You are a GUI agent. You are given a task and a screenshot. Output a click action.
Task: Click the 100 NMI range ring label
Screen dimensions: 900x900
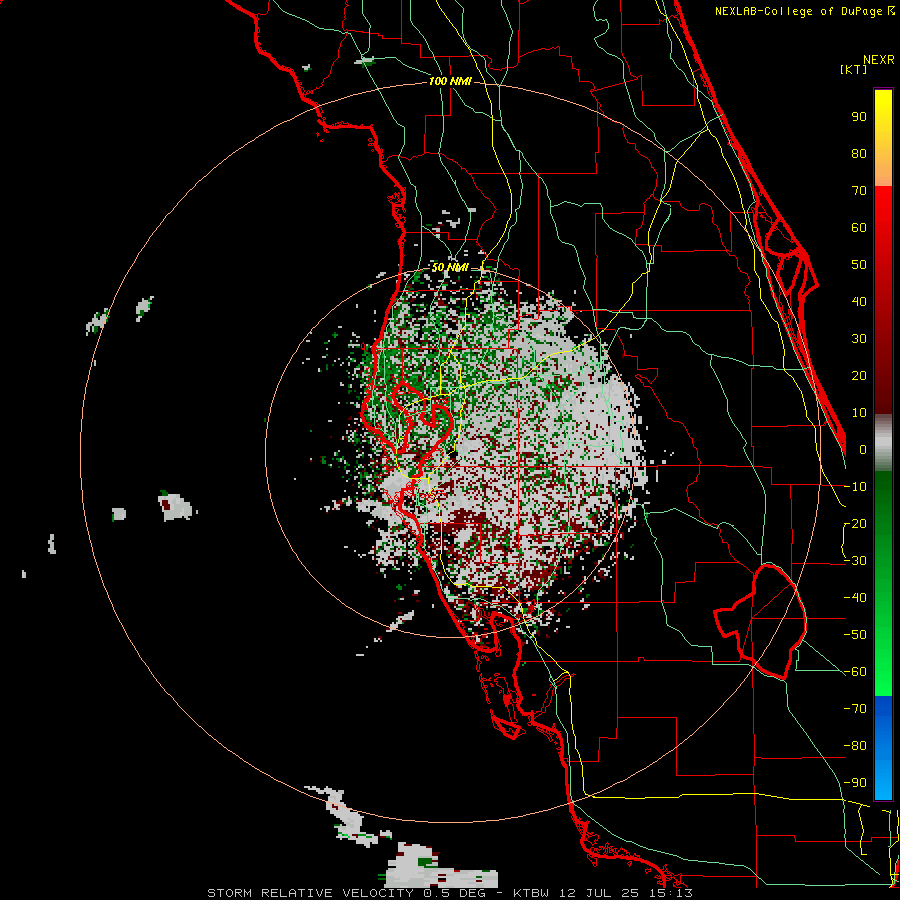pyautogui.click(x=450, y=82)
